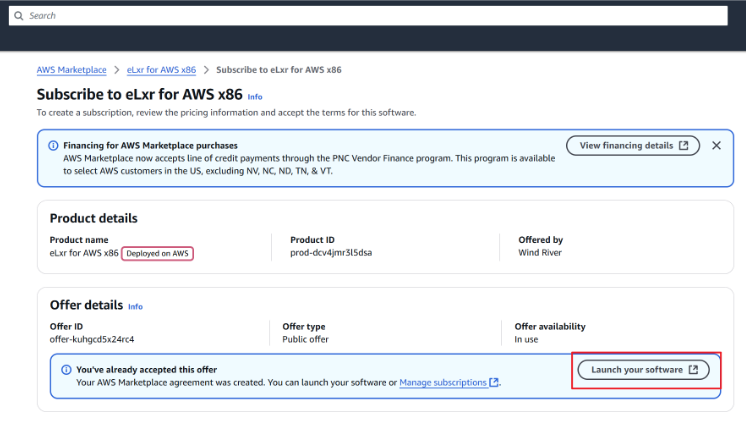Click the external-link icon on View financing details
This screenshot has width=746, height=422.
(684, 146)
